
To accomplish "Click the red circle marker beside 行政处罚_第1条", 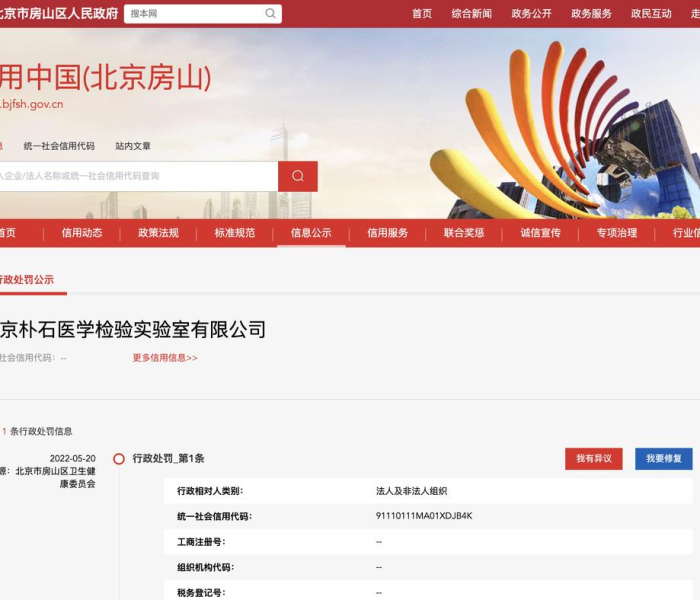I will (x=119, y=459).
